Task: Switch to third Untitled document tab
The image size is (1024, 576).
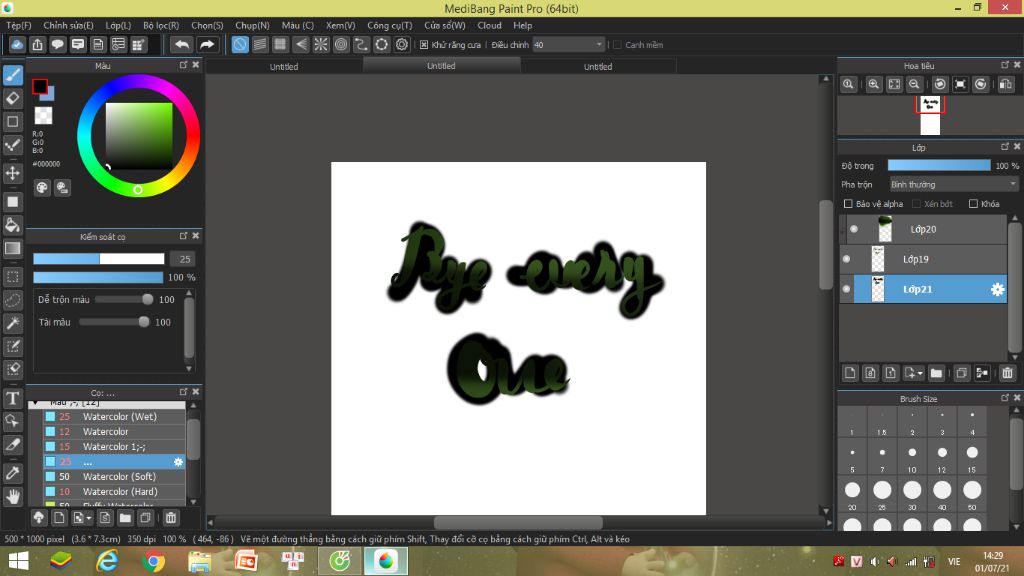Action: click(x=598, y=67)
